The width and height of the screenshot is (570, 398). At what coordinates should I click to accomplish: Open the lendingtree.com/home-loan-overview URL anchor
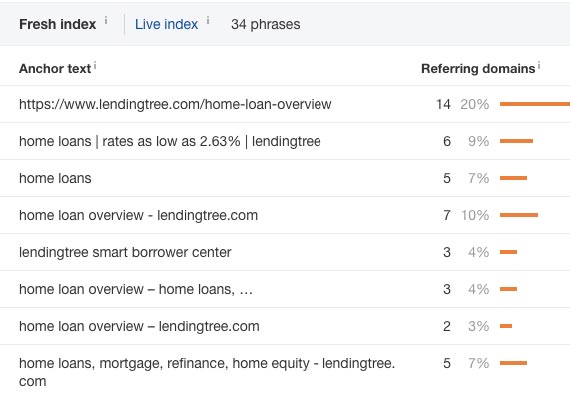click(x=175, y=104)
